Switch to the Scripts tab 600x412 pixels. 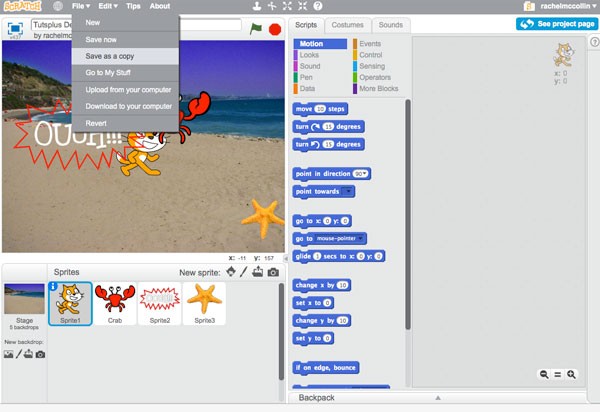tap(306, 25)
